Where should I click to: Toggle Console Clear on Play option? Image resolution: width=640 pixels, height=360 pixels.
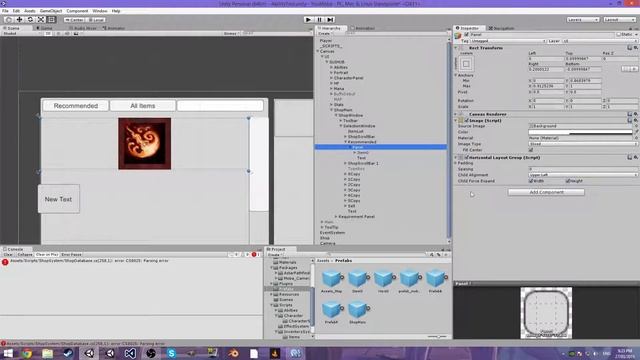[x=47, y=255]
